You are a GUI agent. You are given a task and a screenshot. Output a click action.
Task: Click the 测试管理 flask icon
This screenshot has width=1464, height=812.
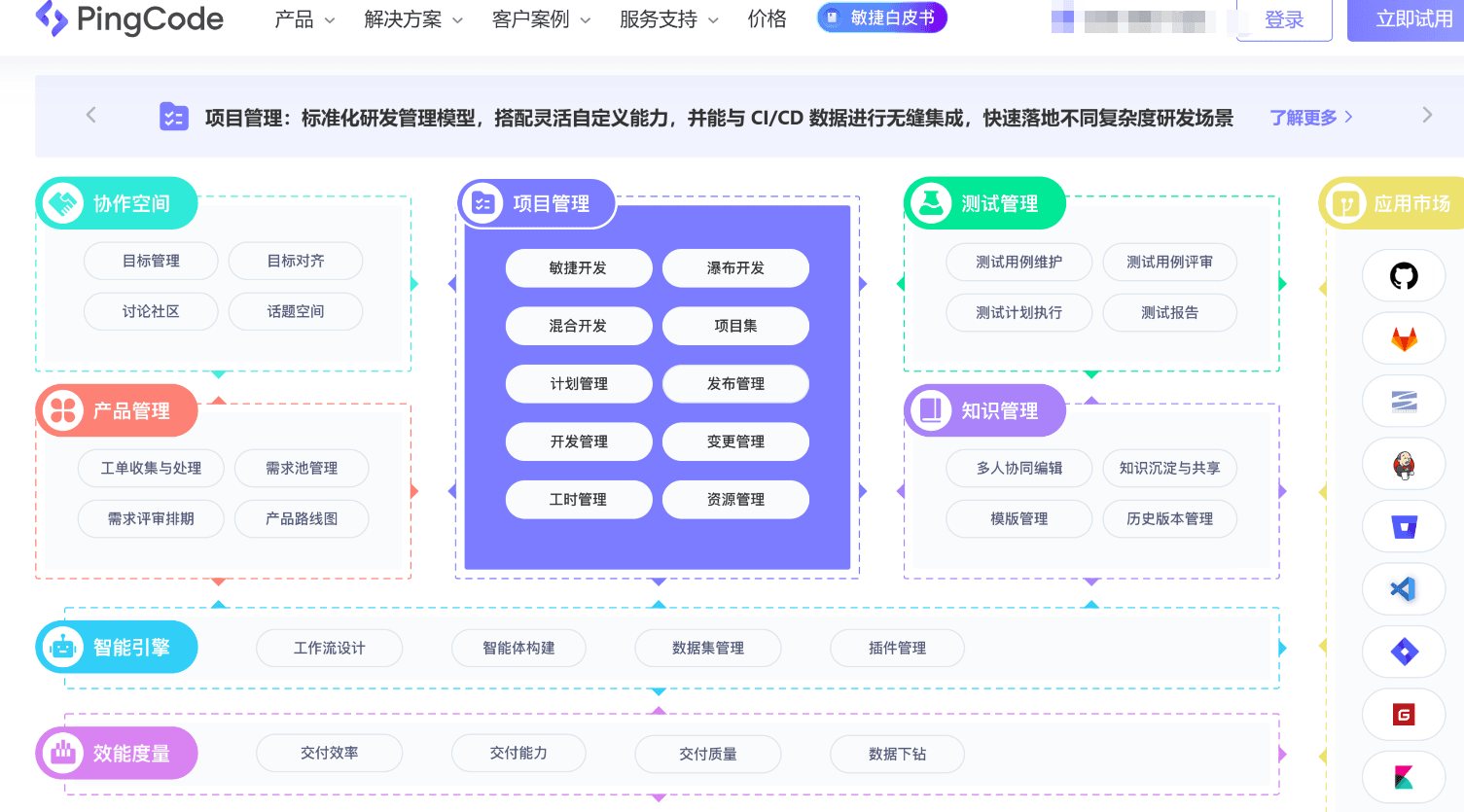point(932,203)
